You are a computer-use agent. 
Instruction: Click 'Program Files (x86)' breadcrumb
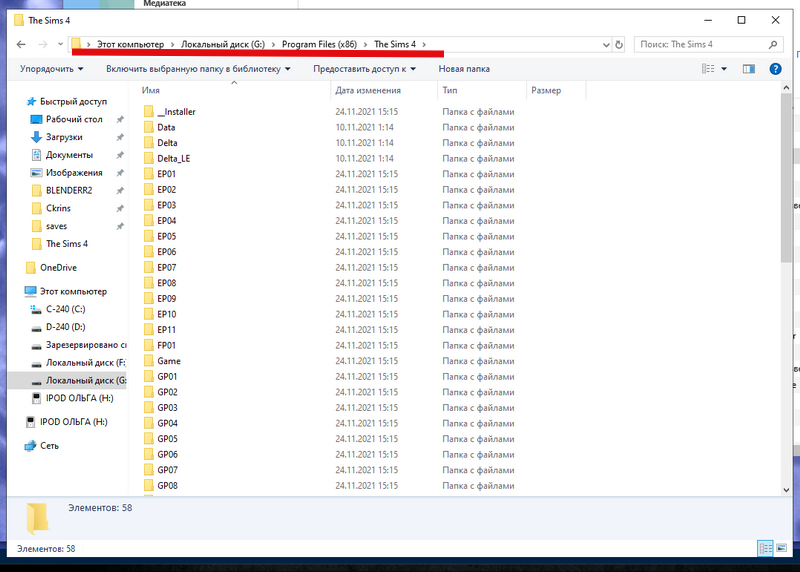(319, 44)
